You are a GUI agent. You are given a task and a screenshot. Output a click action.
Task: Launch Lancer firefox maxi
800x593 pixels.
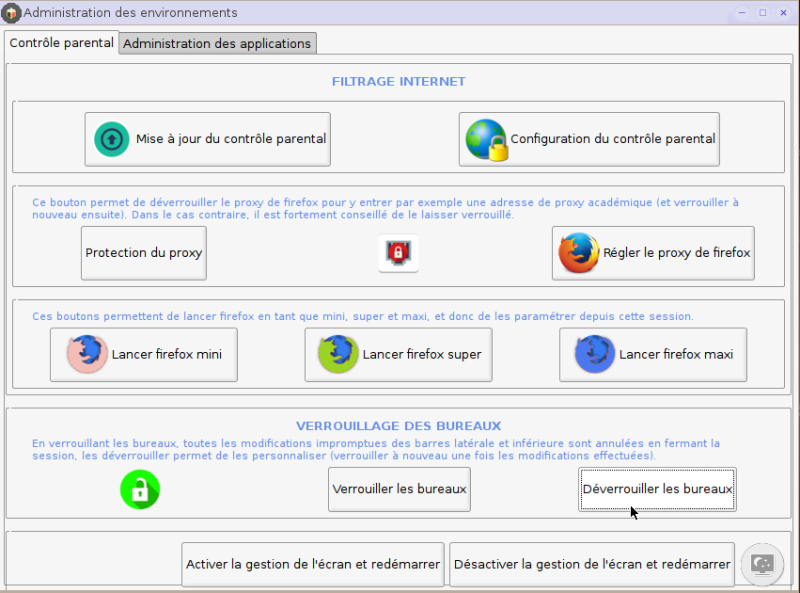pos(653,354)
